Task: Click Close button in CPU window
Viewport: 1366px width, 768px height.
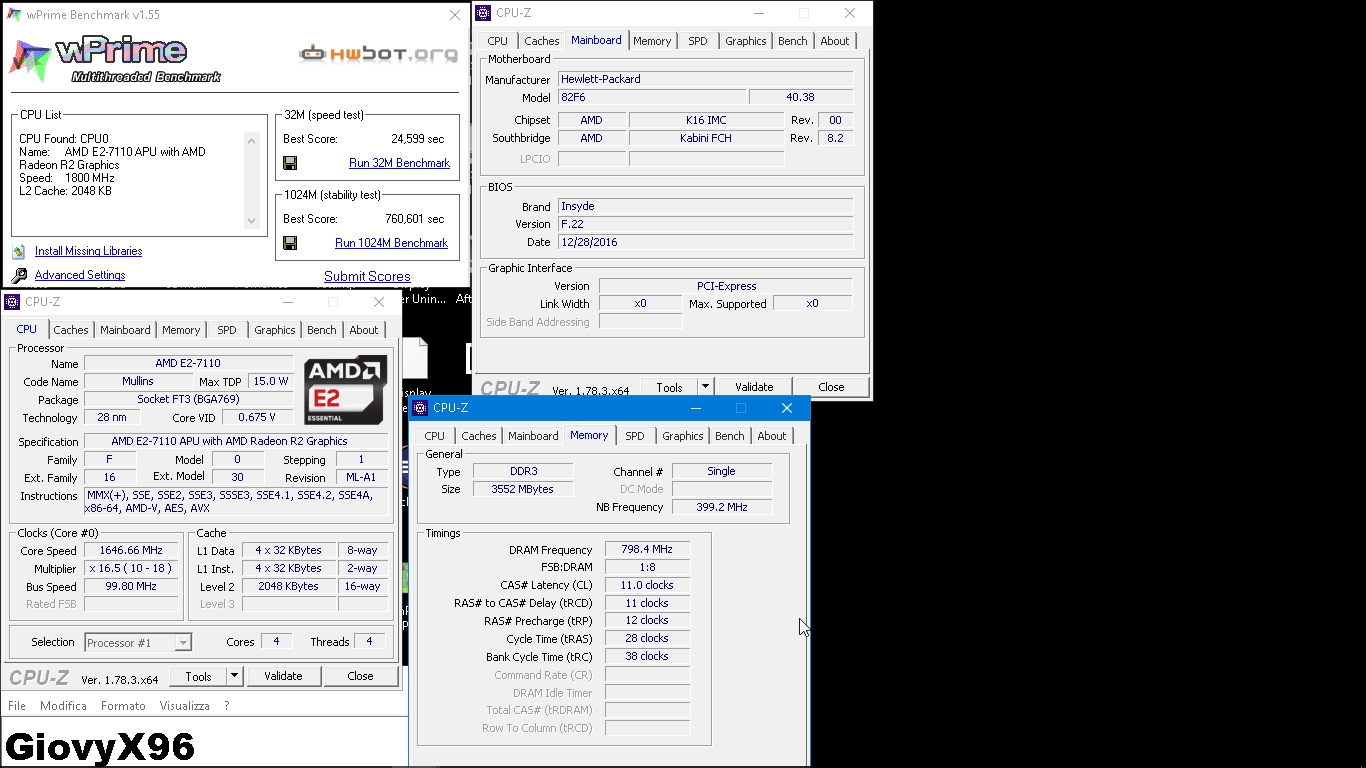Action: [x=360, y=676]
